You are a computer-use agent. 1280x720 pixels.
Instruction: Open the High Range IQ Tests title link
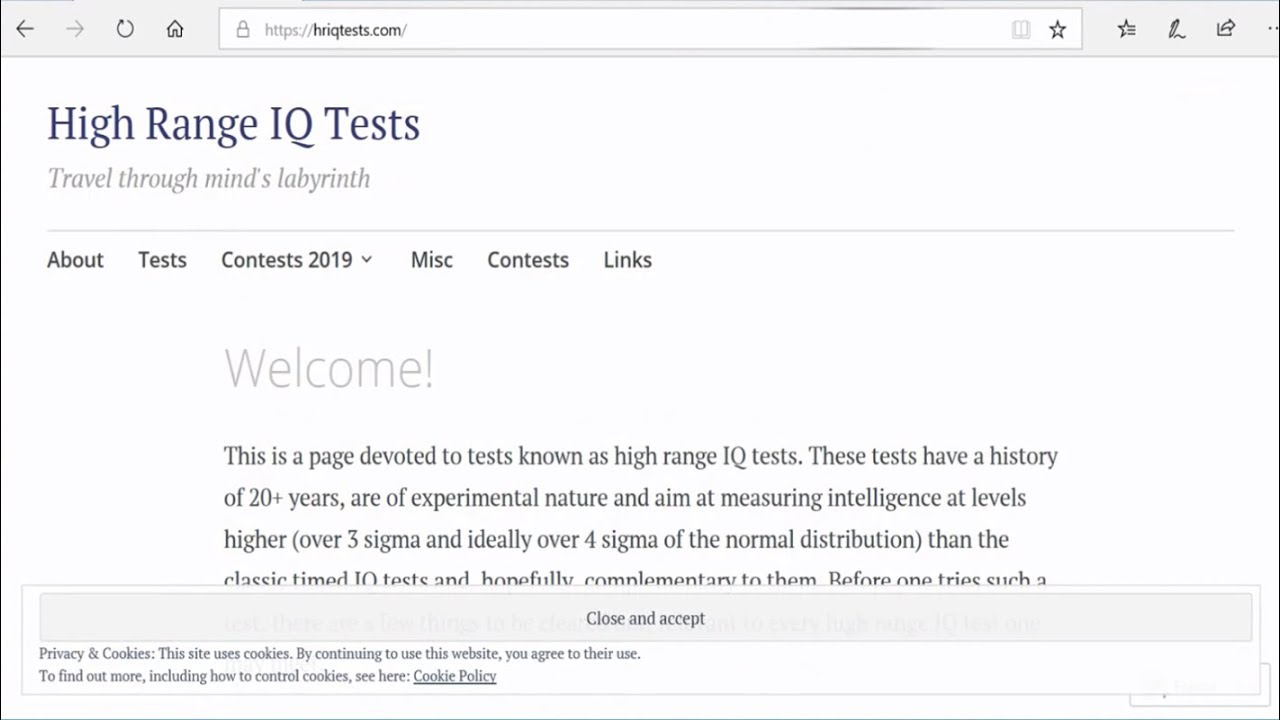(234, 124)
